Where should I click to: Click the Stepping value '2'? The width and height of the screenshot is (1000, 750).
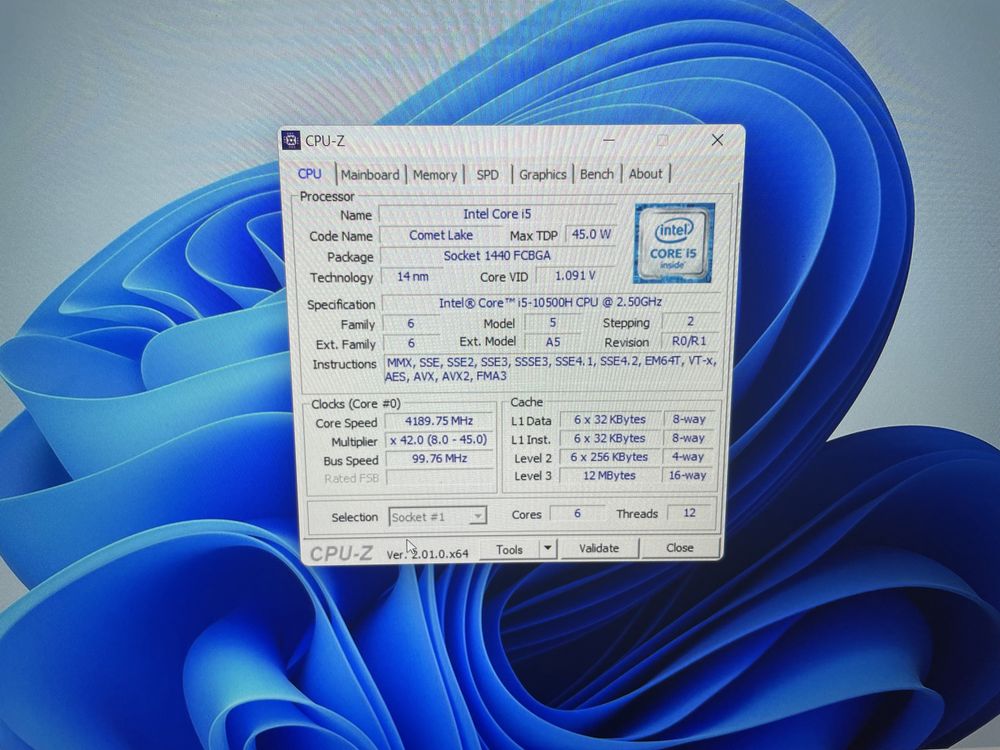[690, 321]
